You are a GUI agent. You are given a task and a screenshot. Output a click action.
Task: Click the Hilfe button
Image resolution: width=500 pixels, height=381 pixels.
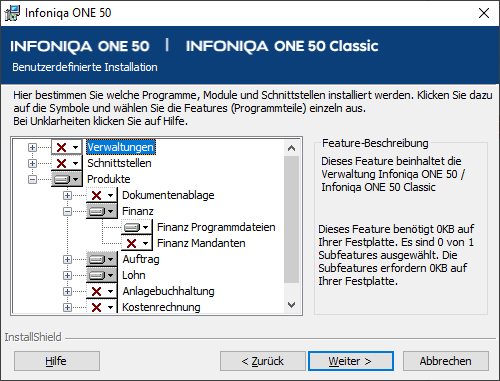click(57, 361)
